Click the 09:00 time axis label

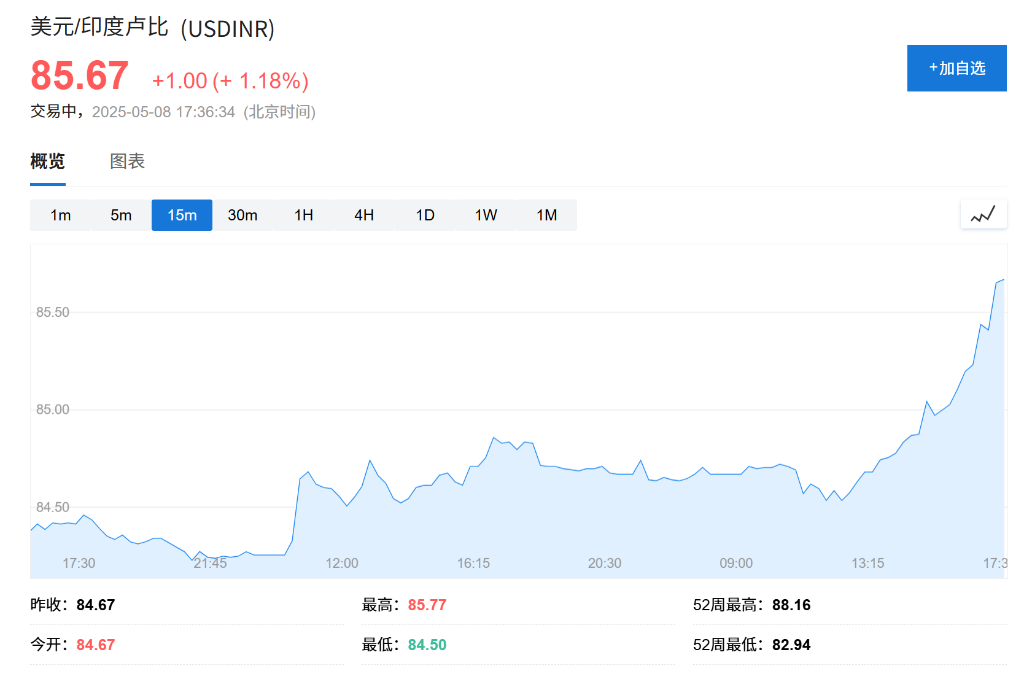point(736,563)
